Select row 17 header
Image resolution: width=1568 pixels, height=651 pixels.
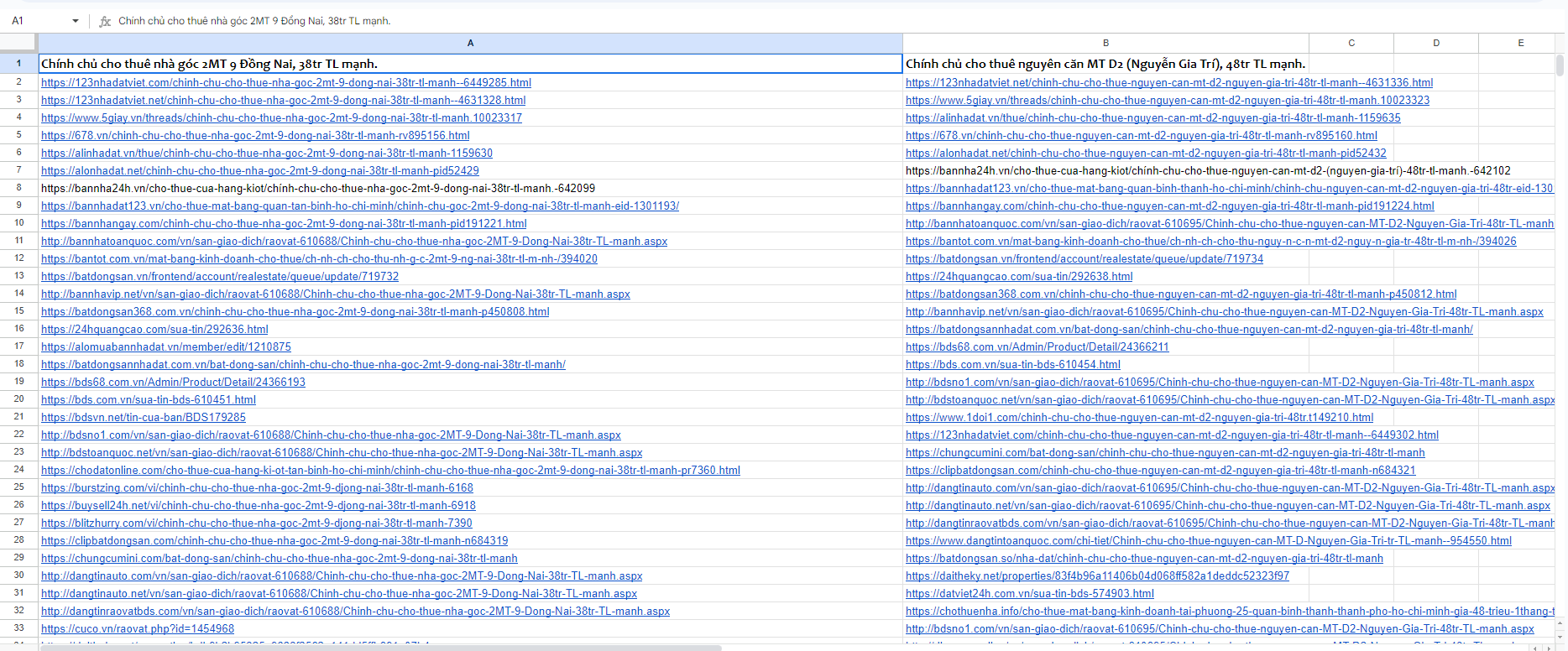point(18,346)
